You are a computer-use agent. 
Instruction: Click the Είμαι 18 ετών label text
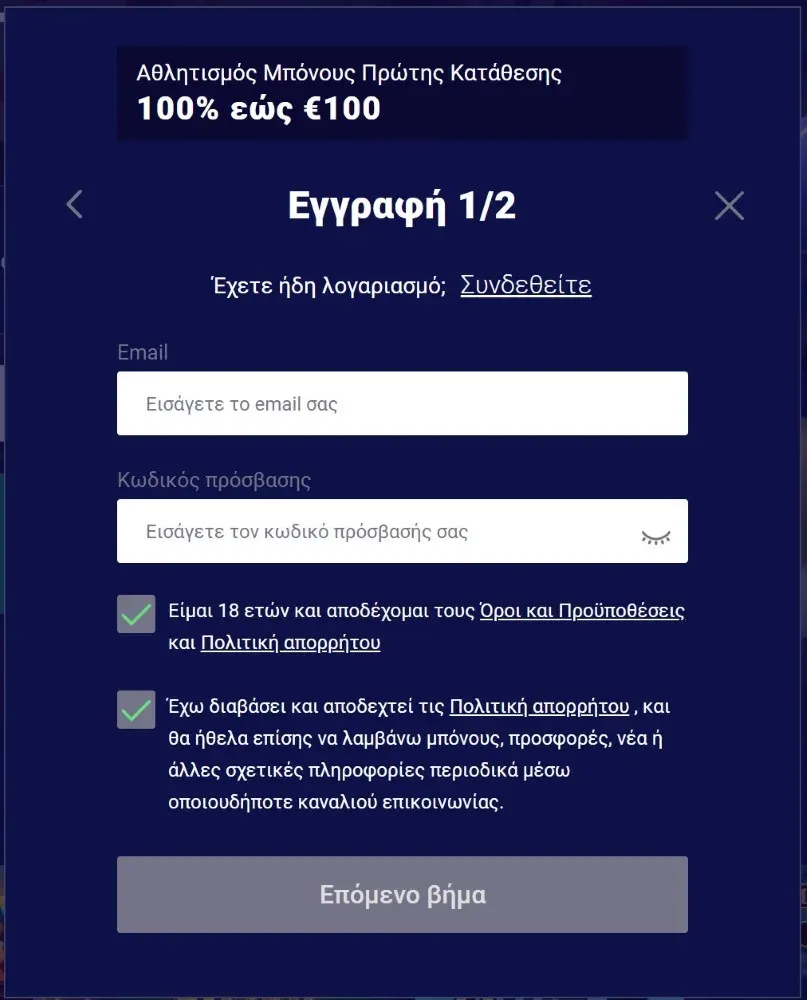click(x=322, y=611)
